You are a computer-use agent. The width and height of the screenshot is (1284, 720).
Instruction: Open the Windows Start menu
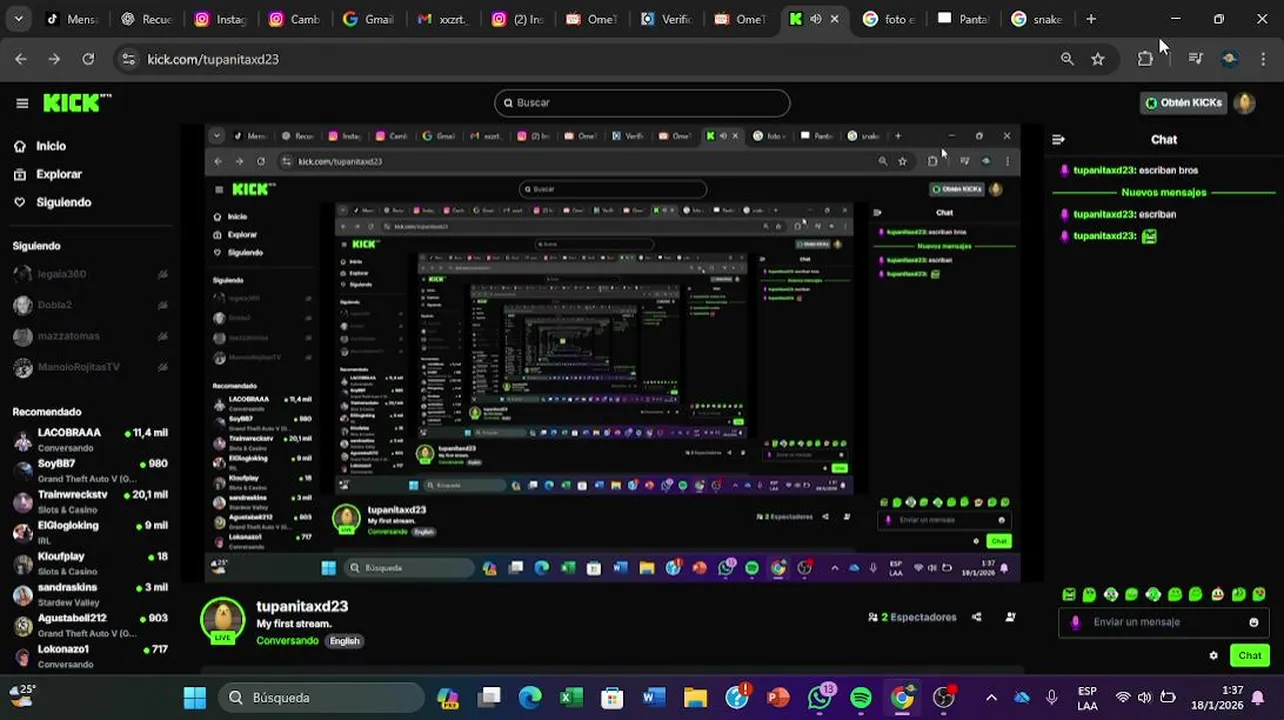tap(195, 698)
